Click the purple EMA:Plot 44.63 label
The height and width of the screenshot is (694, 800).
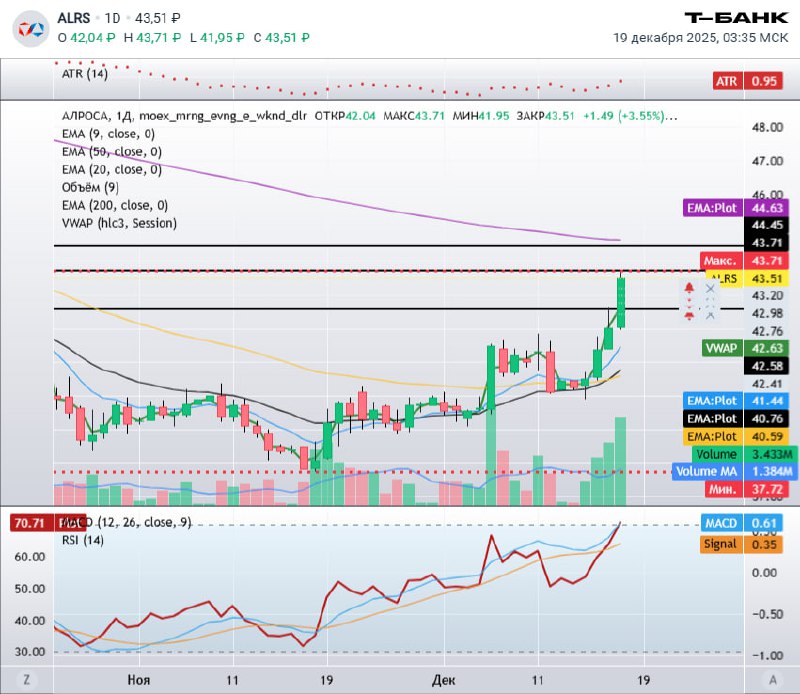[736, 208]
